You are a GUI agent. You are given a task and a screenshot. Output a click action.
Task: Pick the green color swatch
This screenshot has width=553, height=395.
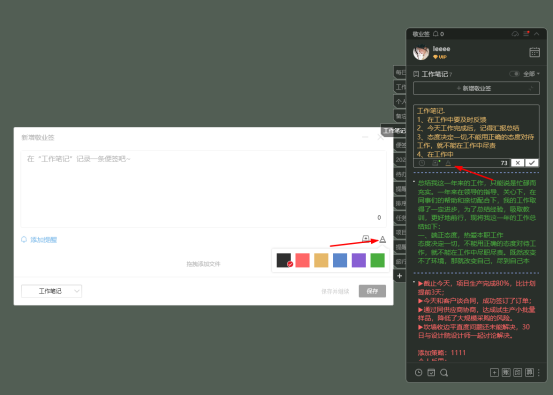click(377, 260)
